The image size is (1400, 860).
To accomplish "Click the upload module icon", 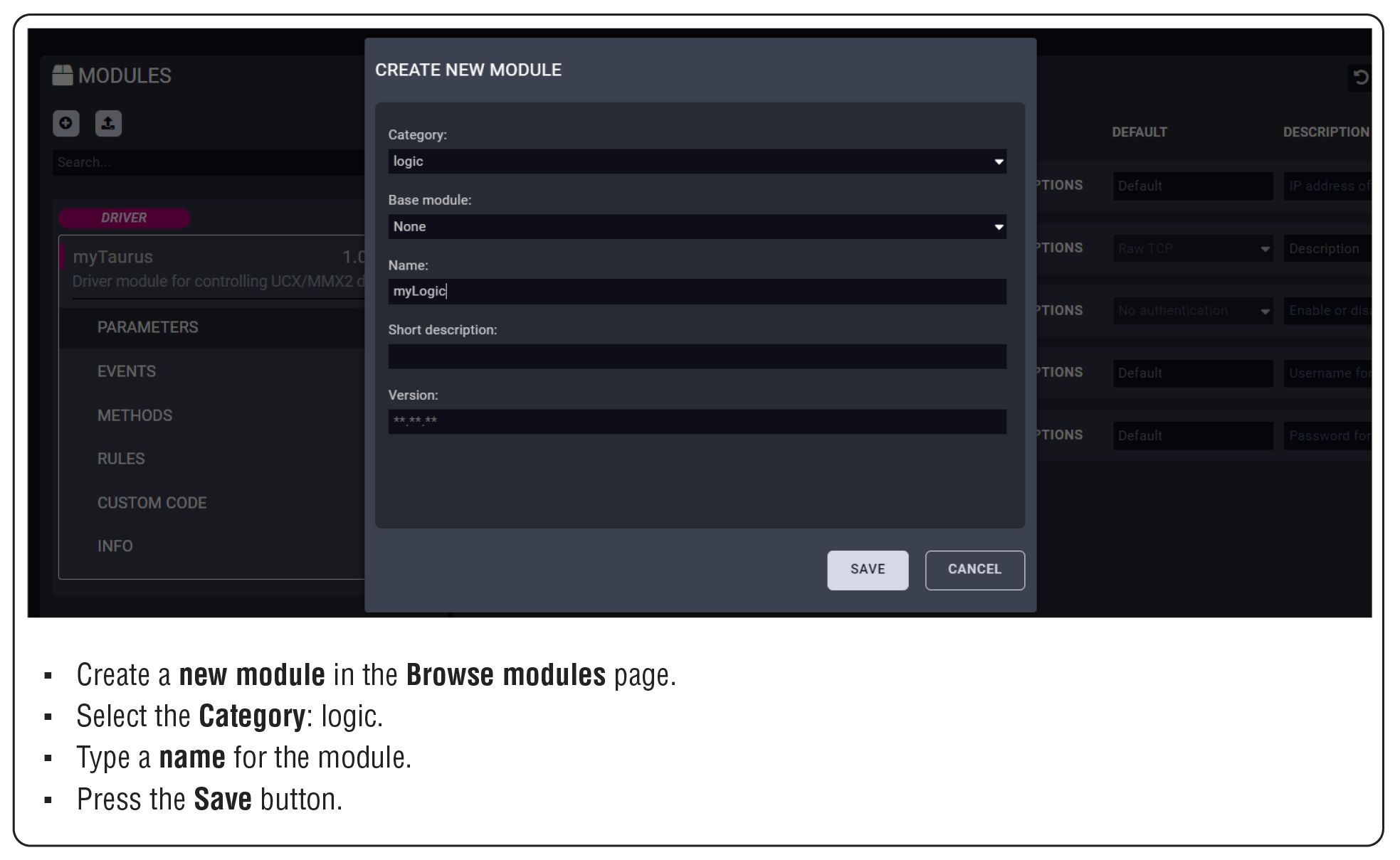I will click(108, 123).
